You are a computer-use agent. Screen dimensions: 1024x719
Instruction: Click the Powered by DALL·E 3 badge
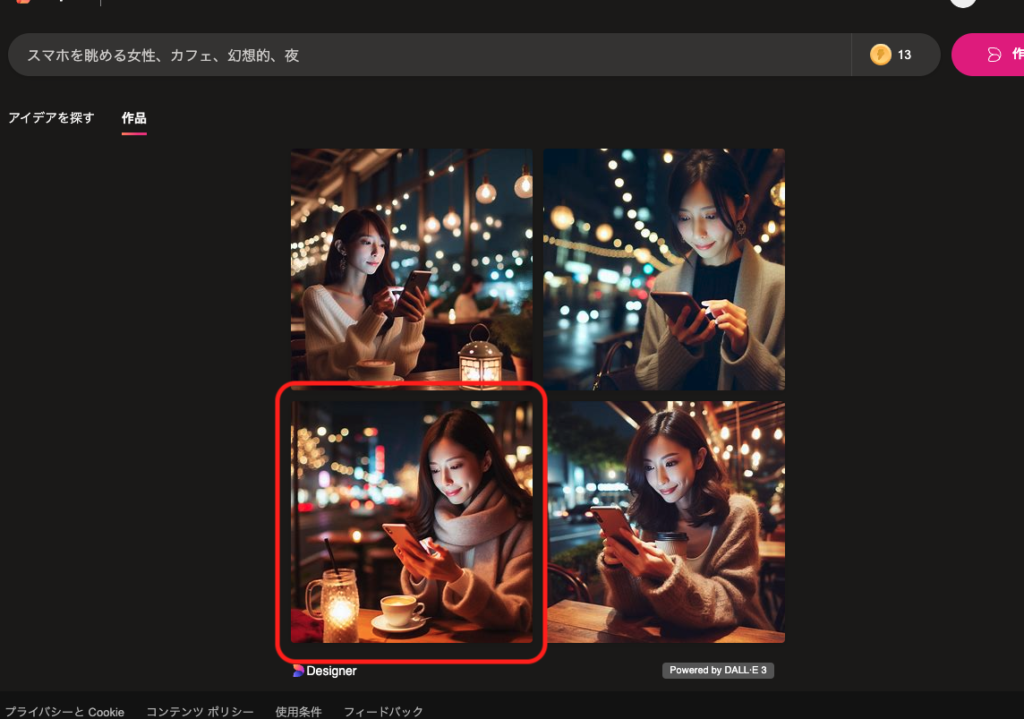[x=717, y=670]
